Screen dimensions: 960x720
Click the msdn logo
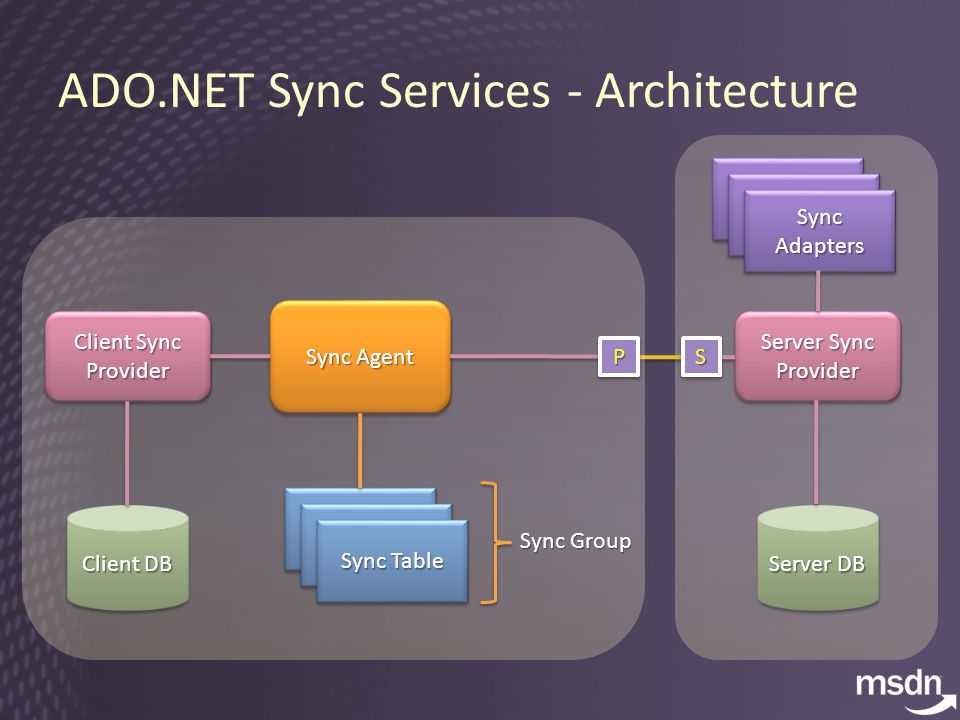tap(904, 691)
